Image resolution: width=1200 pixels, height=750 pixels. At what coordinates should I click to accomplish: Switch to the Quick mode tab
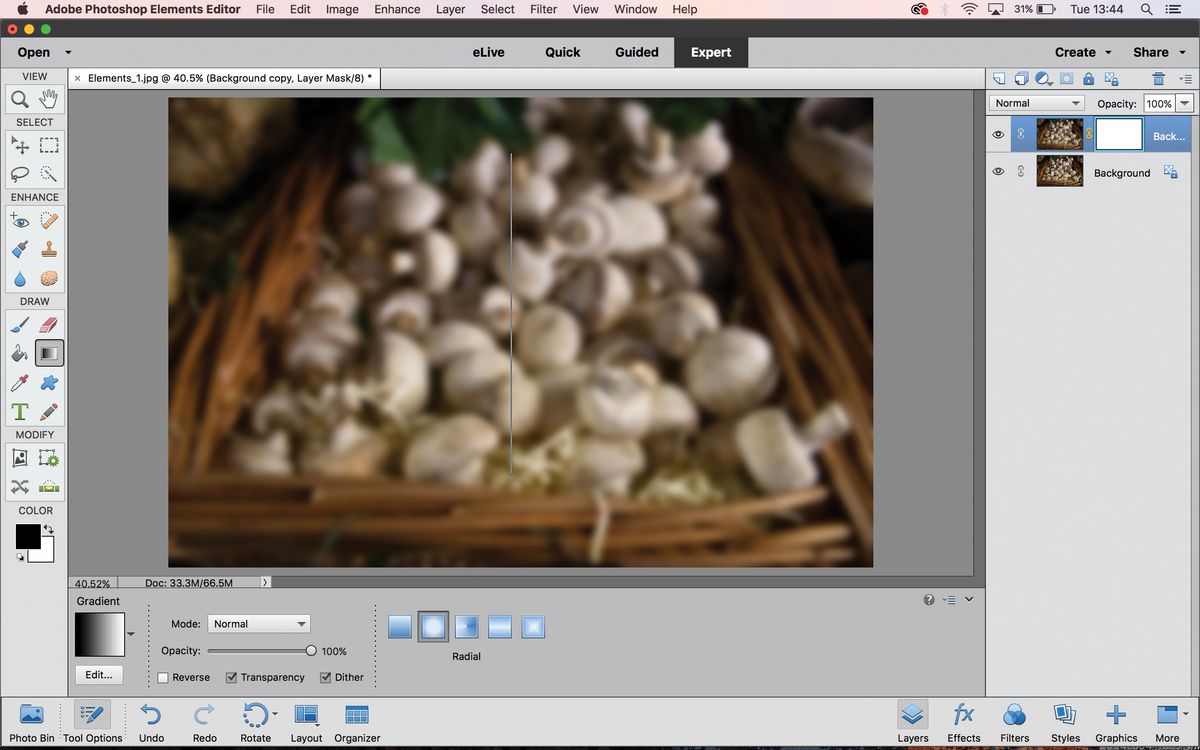562,52
